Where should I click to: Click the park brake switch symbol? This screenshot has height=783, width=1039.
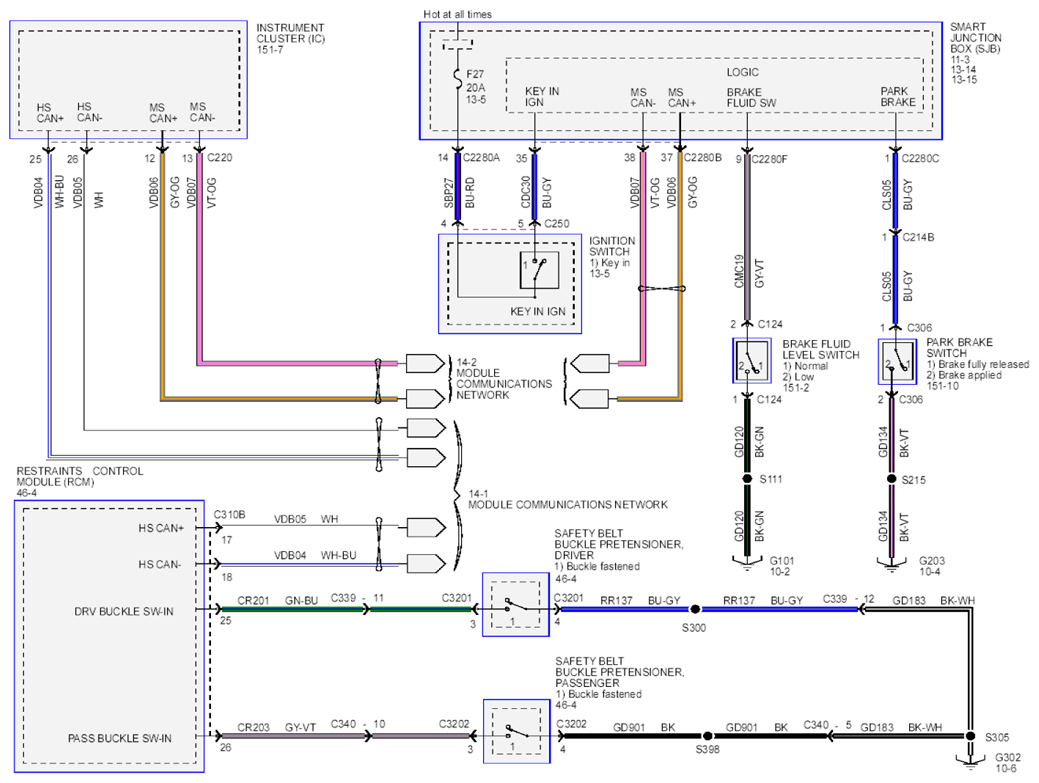pos(897,362)
